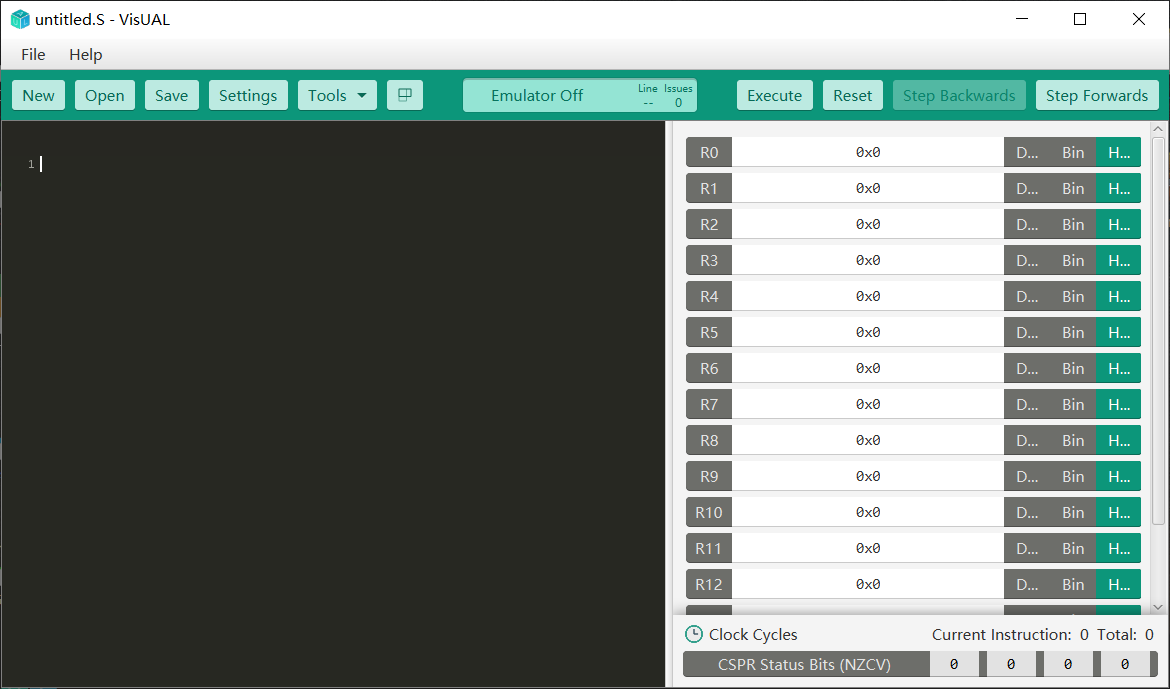Screen dimensions: 1170x689
Task: Switch R9 to hex format
Action: click(1119, 476)
